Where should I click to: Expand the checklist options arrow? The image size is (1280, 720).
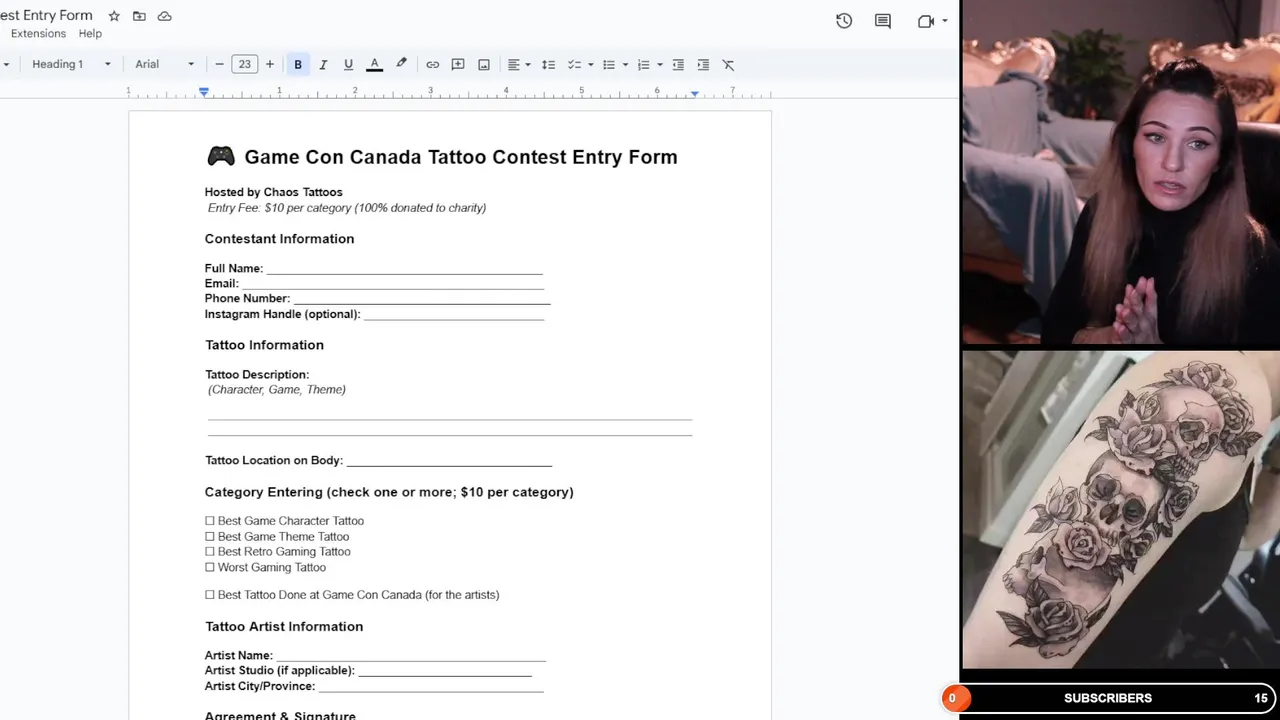(x=591, y=65)
